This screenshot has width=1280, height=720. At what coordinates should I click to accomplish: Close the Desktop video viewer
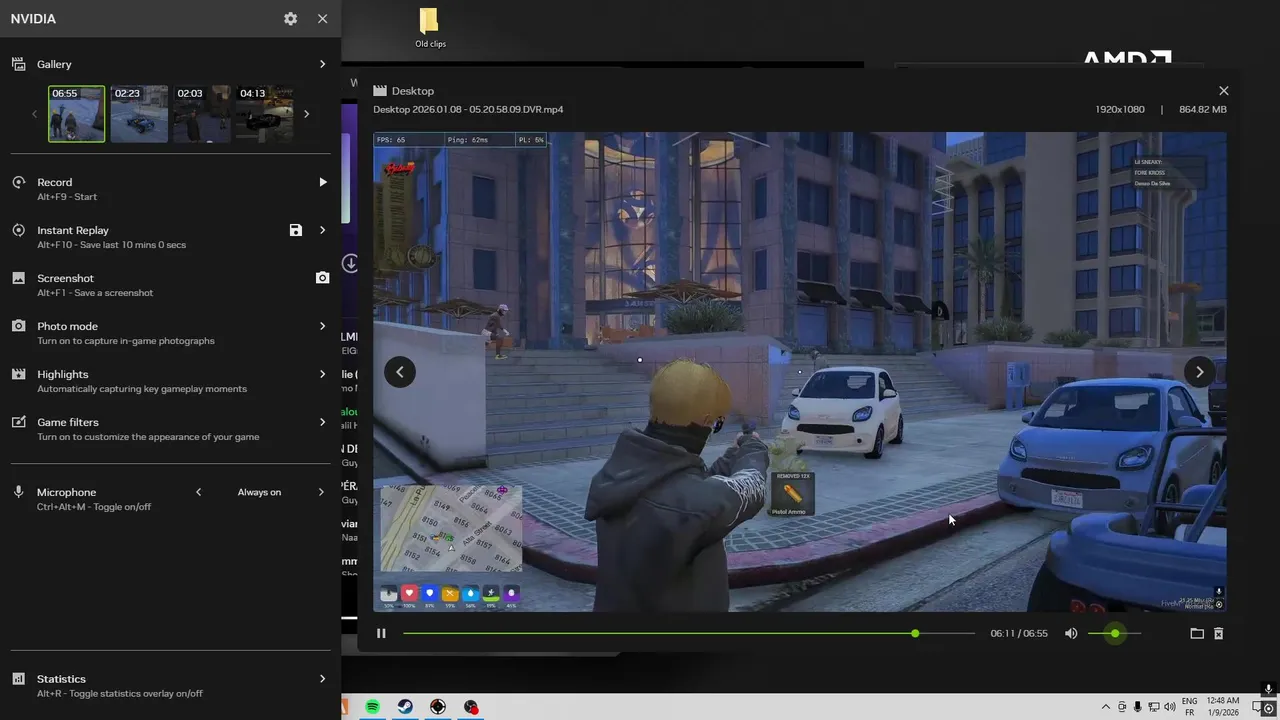[1223, 91]
